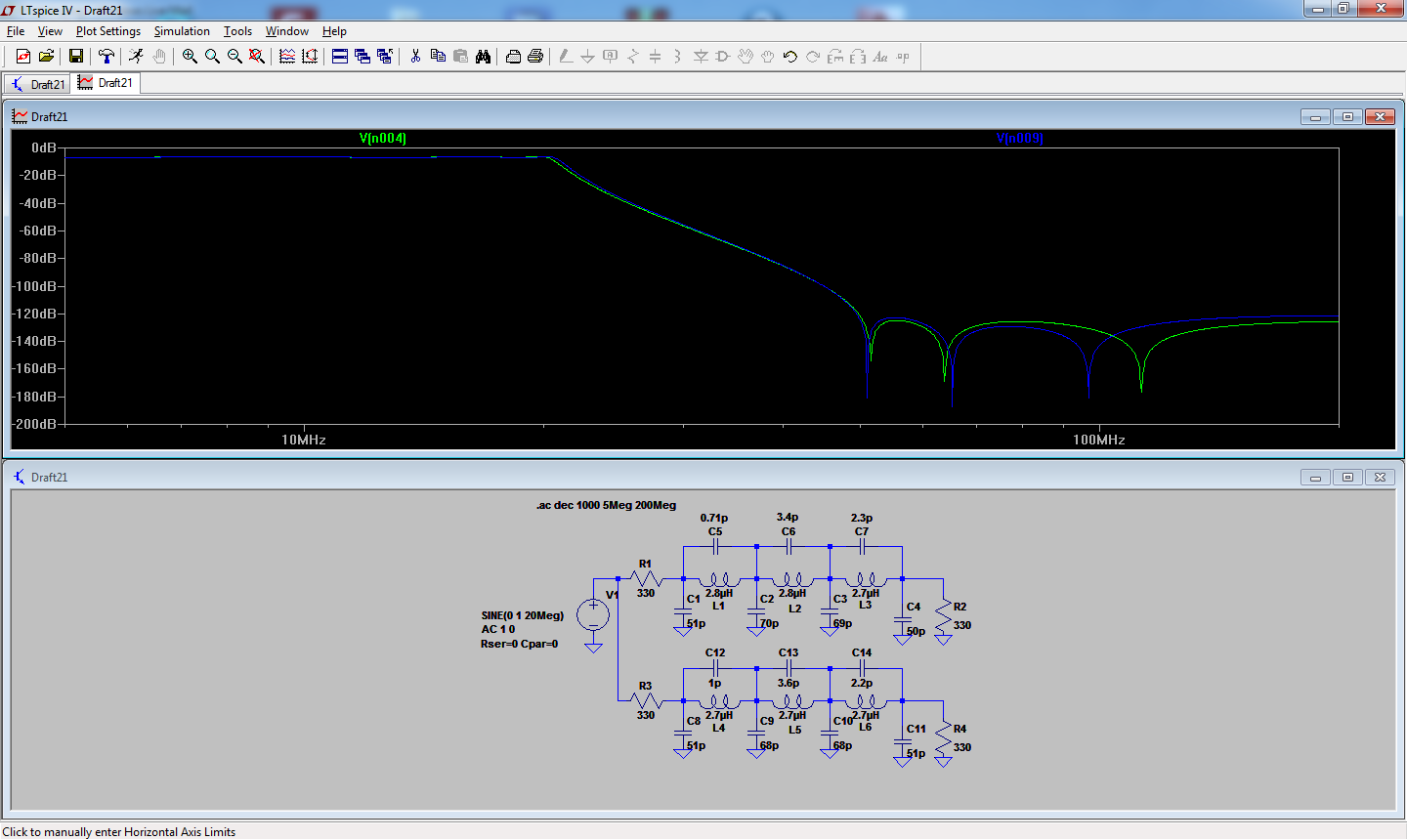Click the .ac dec 1000 5Meg 200Meg directive
The image size is (1407, 840).
point(606,505)
